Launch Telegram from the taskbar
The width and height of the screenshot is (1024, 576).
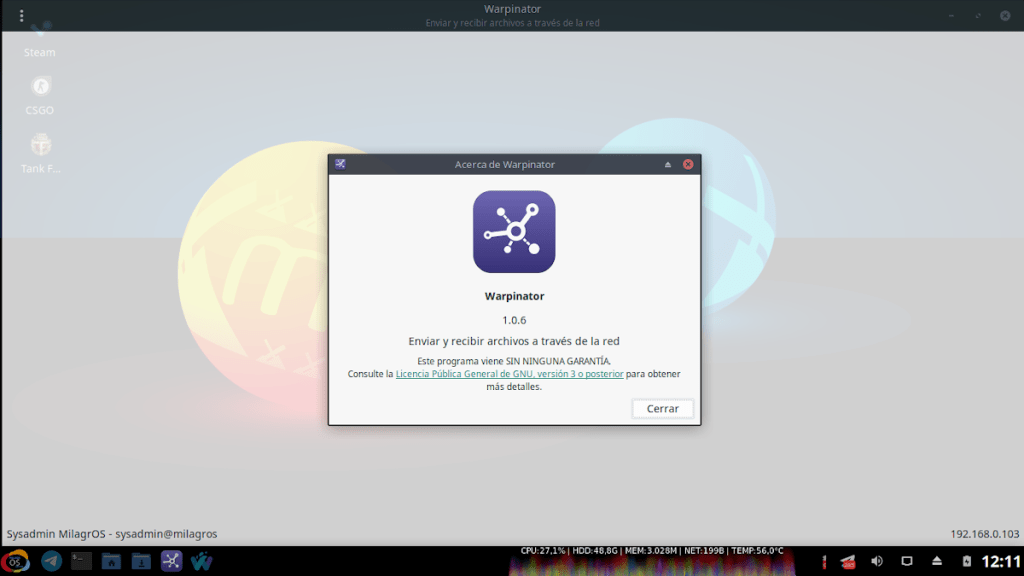tap(51, 561)
